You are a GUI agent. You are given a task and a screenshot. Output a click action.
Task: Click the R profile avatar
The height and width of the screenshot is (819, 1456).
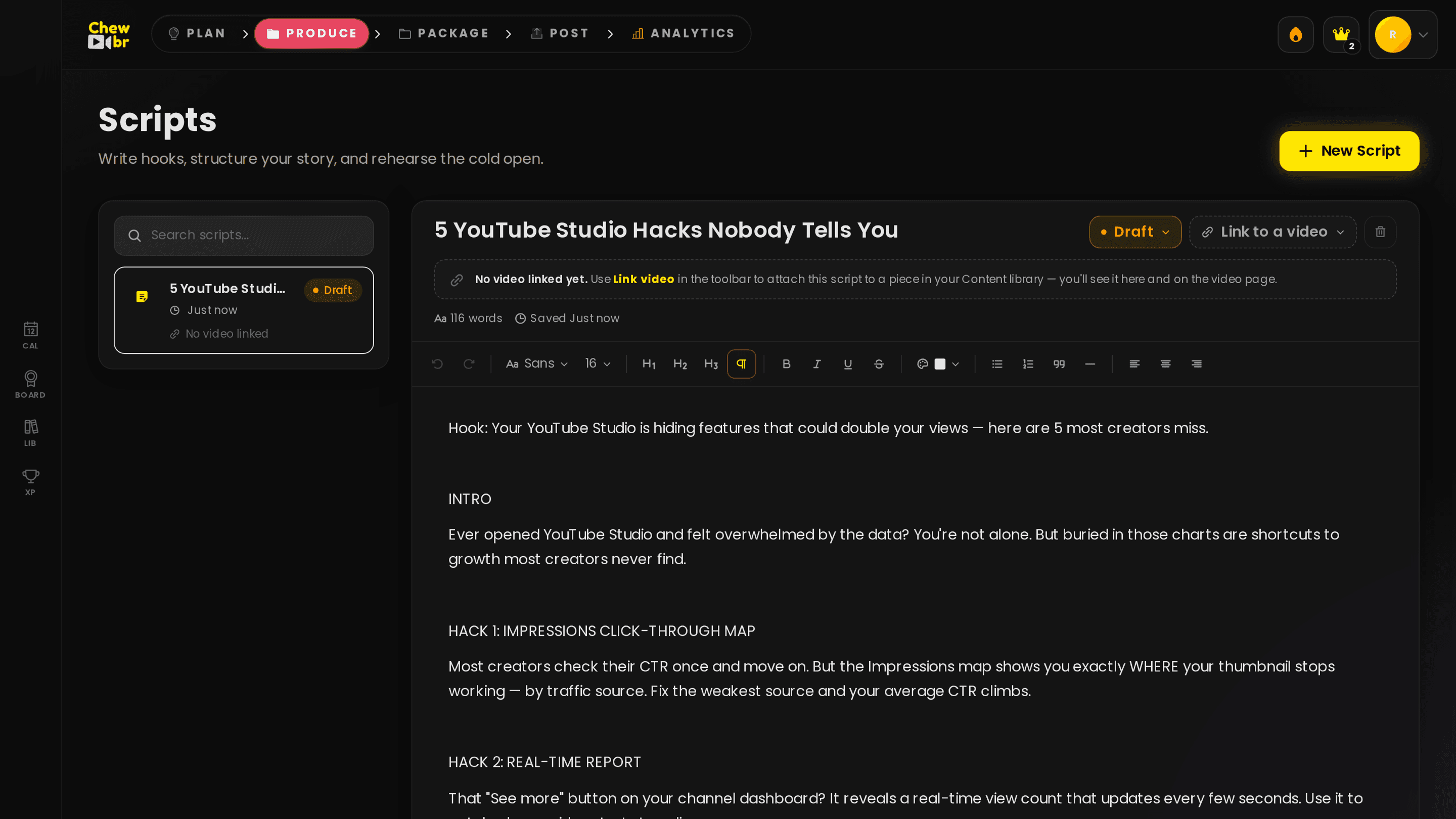pyautogui.click(x=1392, y=34)
